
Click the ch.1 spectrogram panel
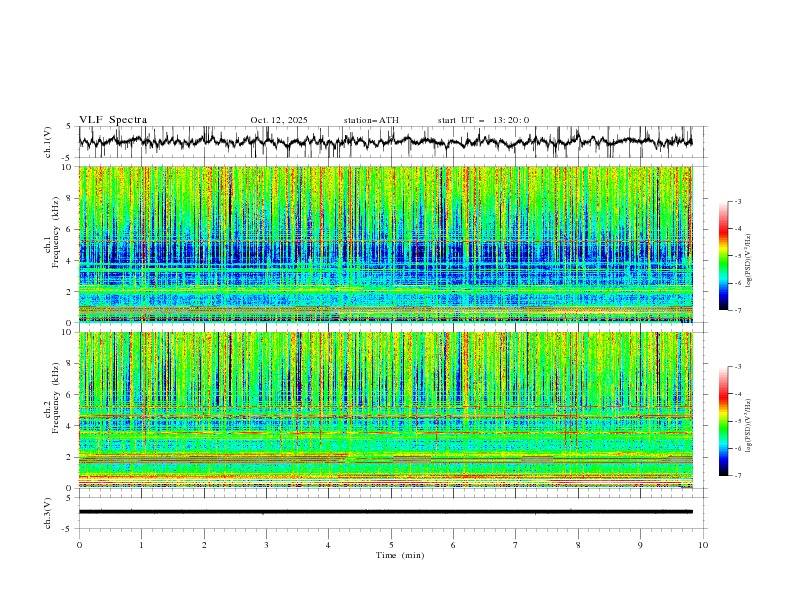point(385,244)
